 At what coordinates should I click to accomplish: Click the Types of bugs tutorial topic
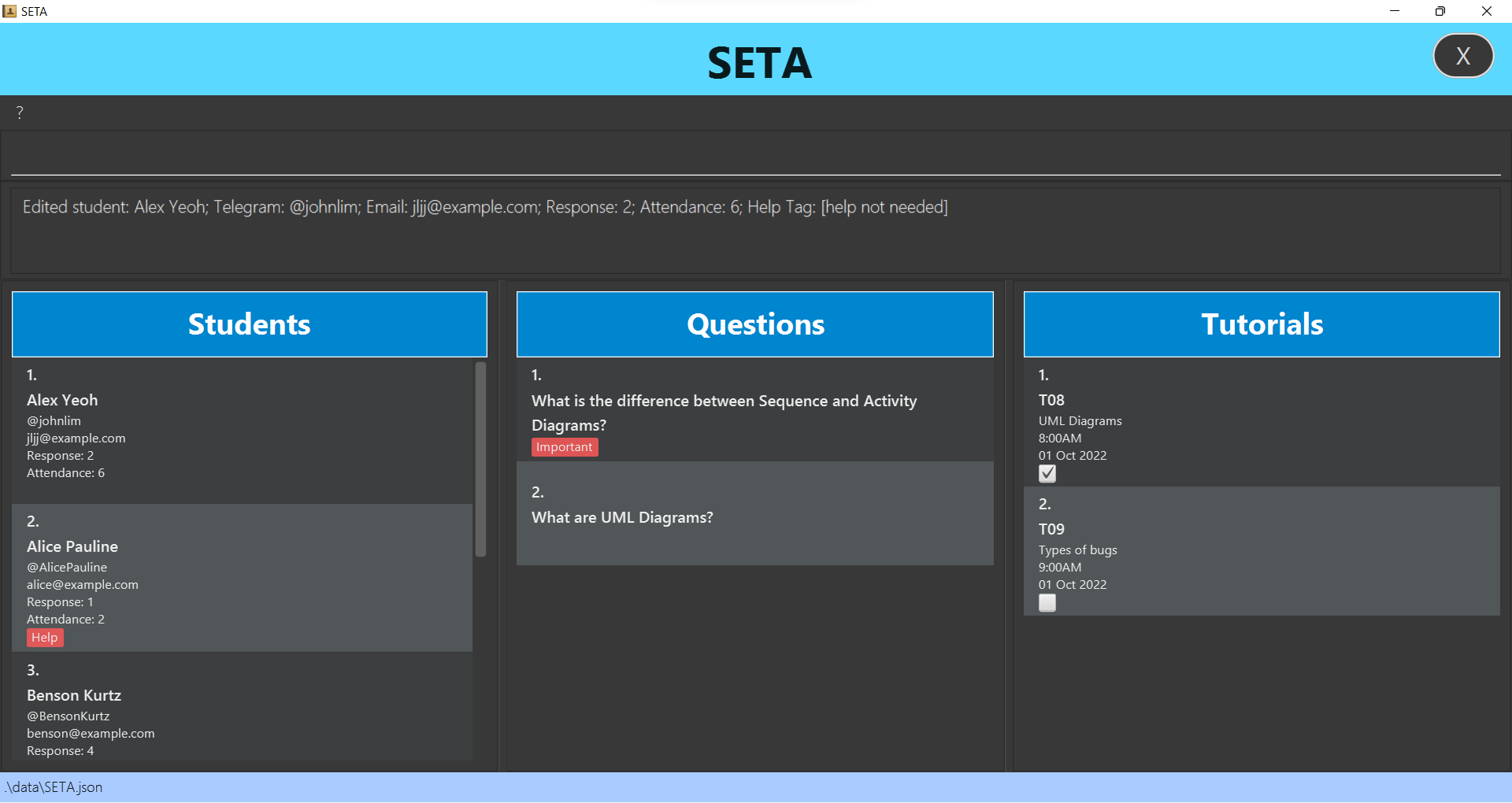1078,550
